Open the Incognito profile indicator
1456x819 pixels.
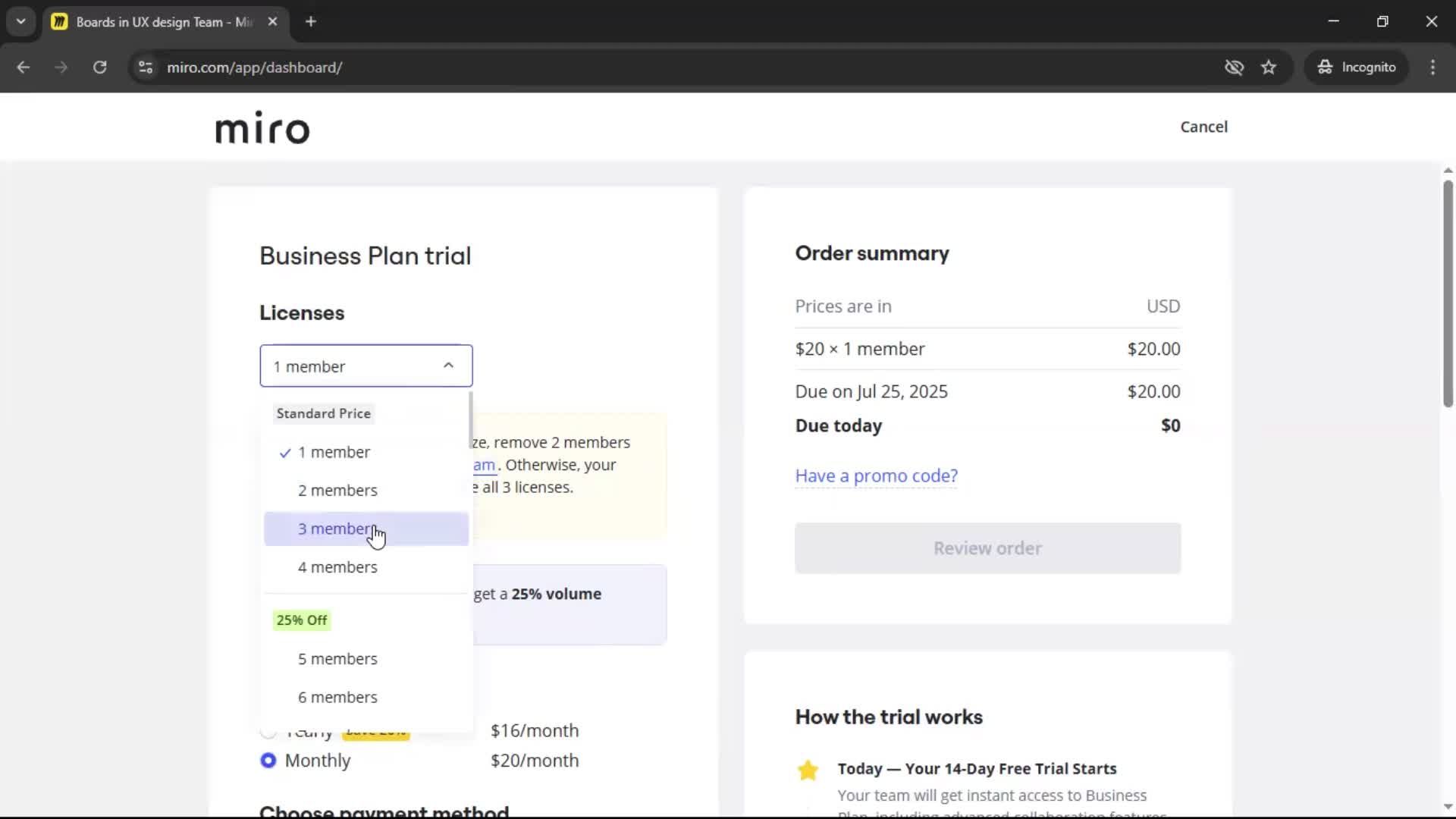(1357, 67)
